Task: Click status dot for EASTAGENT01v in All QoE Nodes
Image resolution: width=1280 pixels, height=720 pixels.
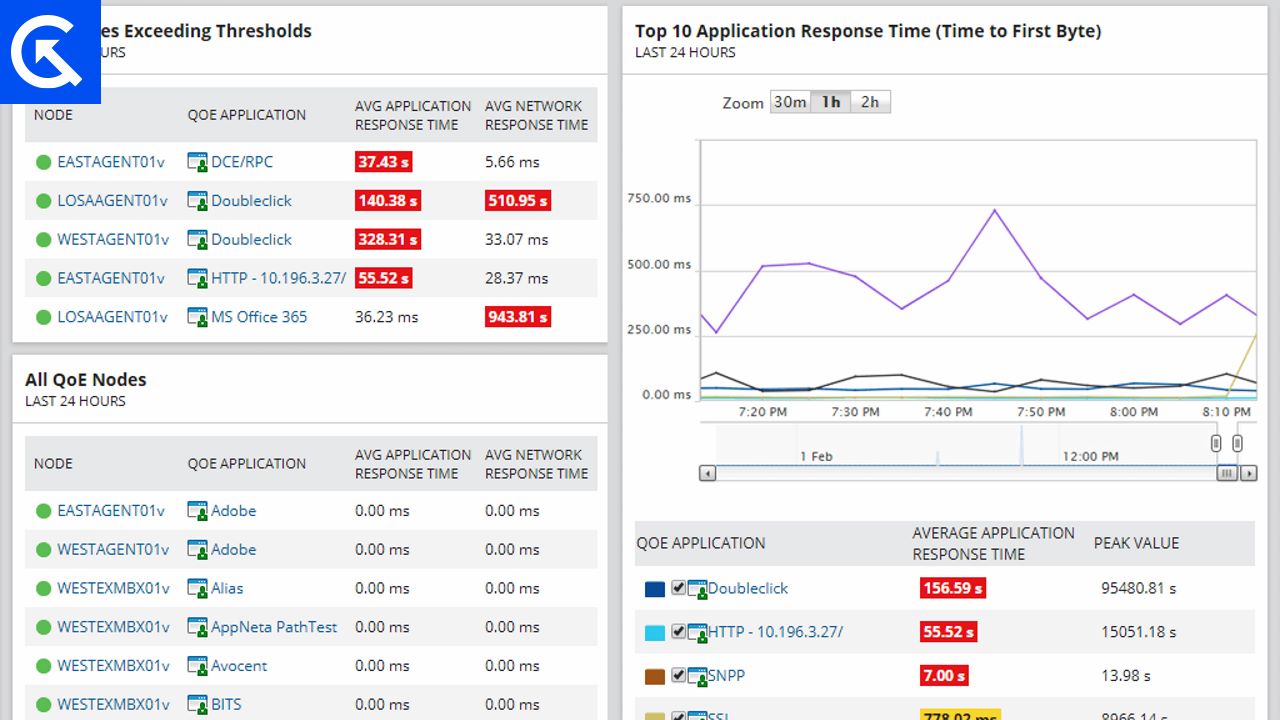Action: (43, 511)
